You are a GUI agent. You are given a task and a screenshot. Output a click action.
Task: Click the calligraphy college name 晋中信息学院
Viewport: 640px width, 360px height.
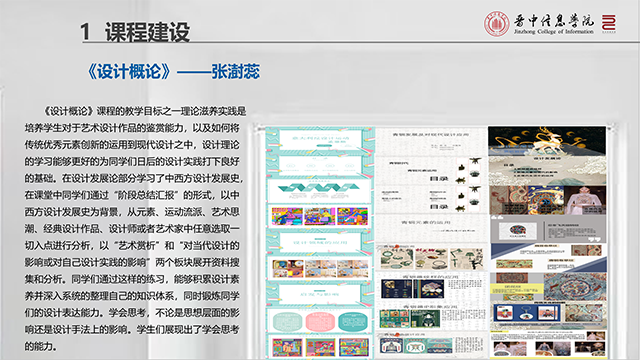coord(553,20)
